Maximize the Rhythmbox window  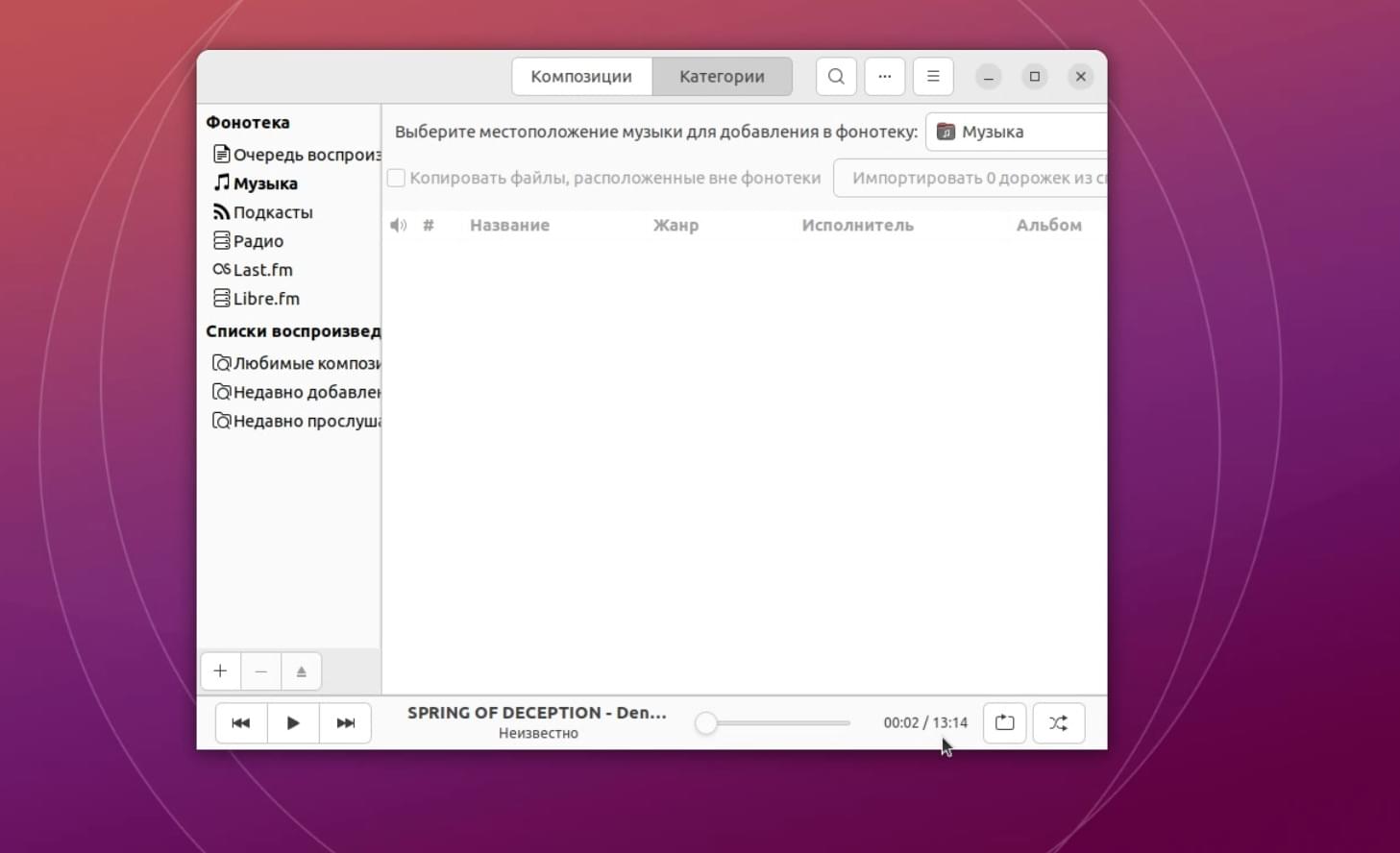(x=1035, y=77)
